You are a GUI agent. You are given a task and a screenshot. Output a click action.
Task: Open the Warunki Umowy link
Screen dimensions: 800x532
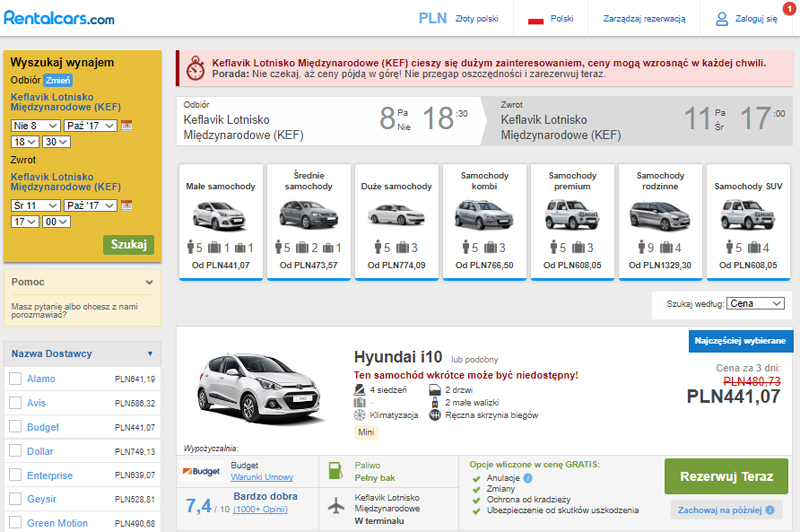[262, 477]
